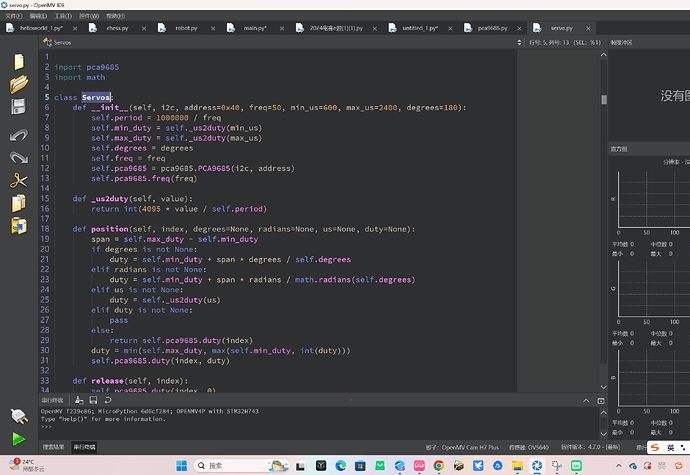Open the 帮助 (Help) menu

115,16
